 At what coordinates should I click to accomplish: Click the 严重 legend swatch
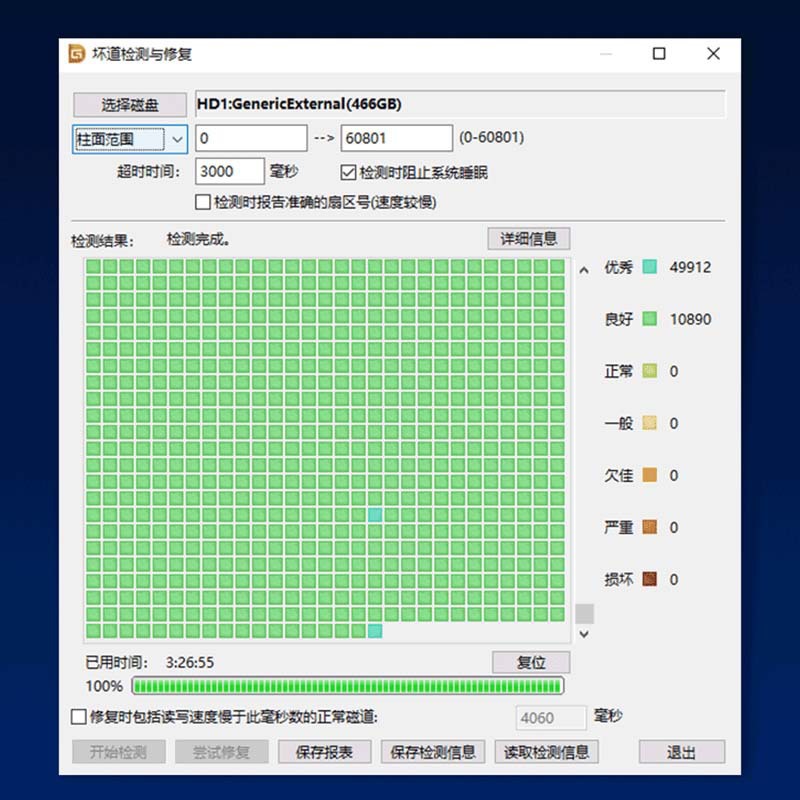tap(651, 527)
